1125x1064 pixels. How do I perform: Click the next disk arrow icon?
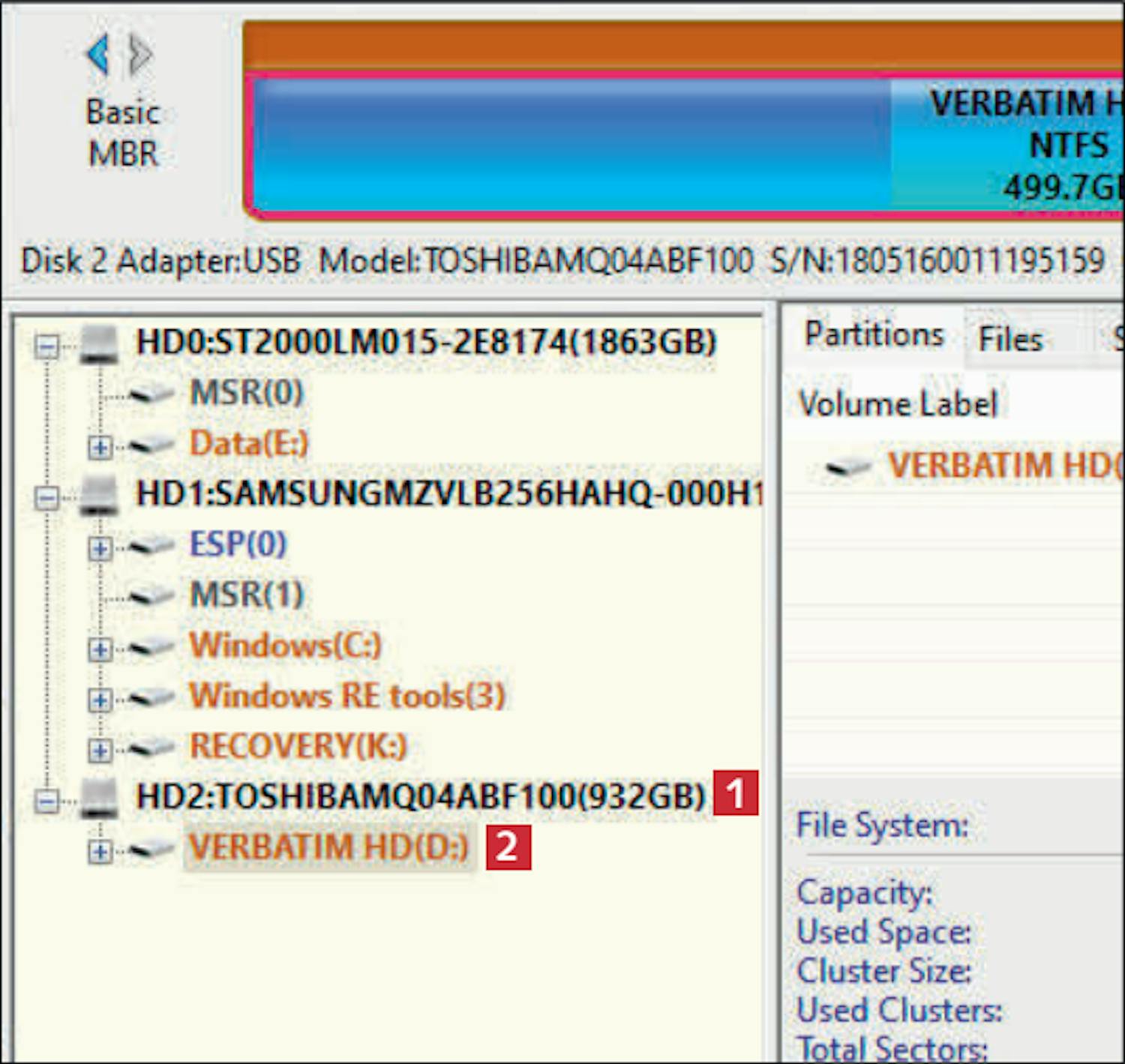(x=140, y=55)
